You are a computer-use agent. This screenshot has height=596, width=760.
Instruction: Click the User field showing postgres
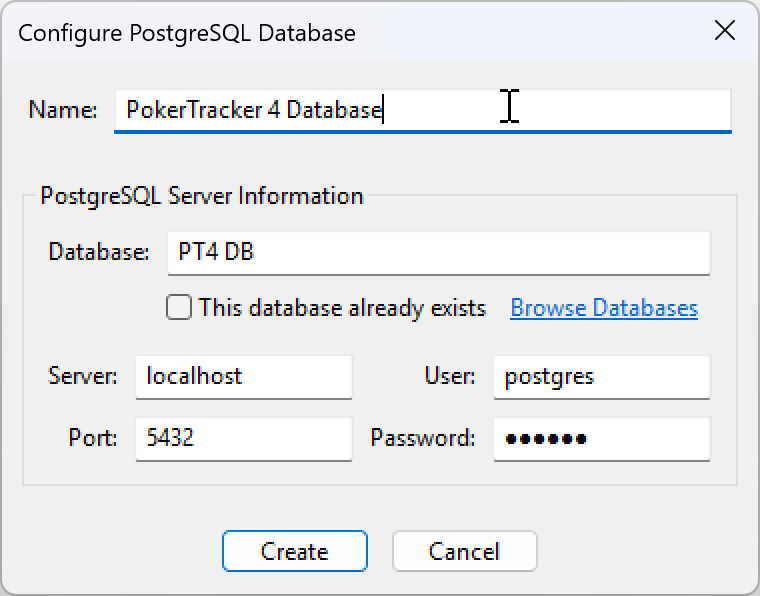coord(602,377)
